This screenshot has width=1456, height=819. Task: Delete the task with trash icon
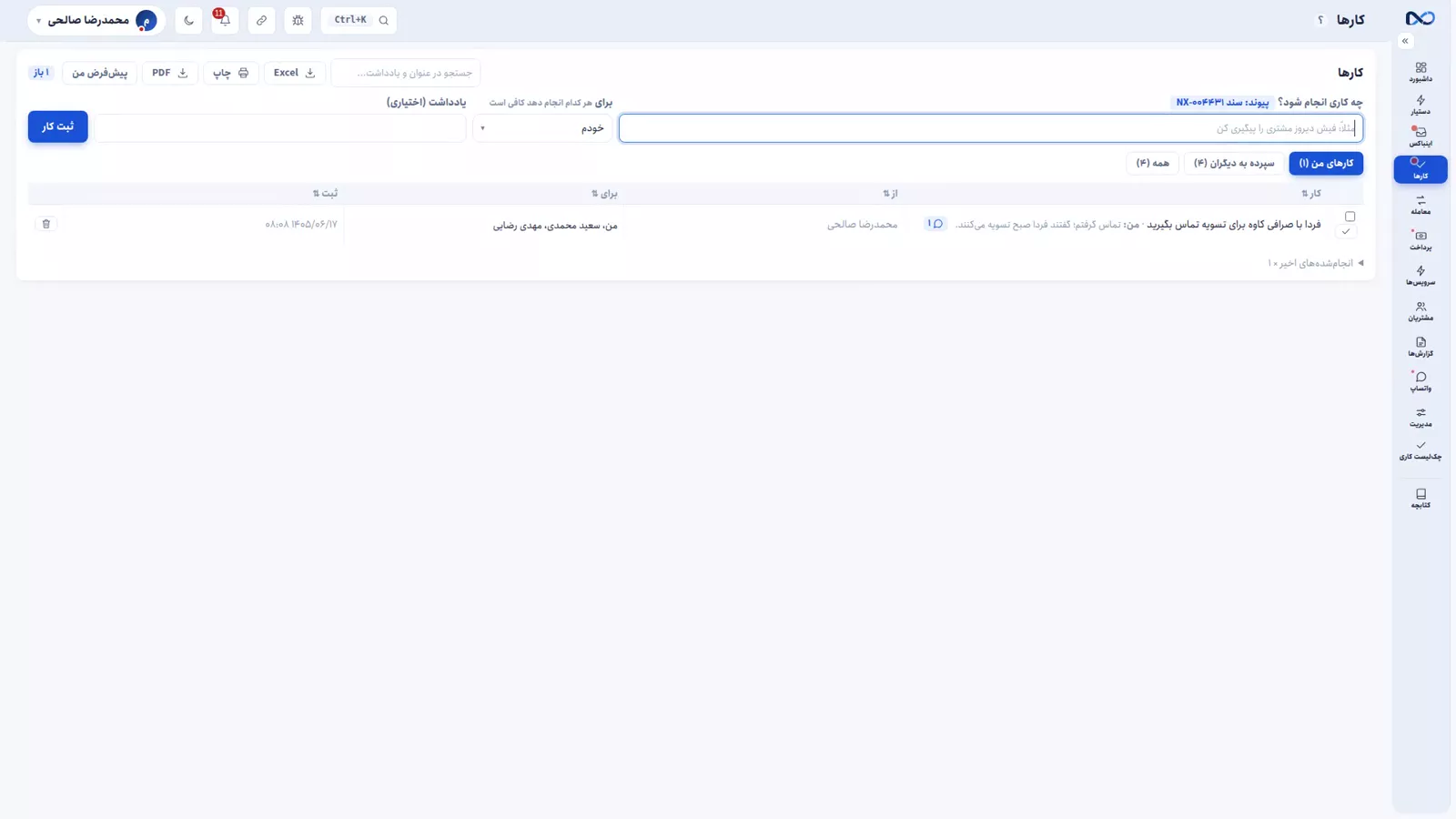(x=46, y=224)
